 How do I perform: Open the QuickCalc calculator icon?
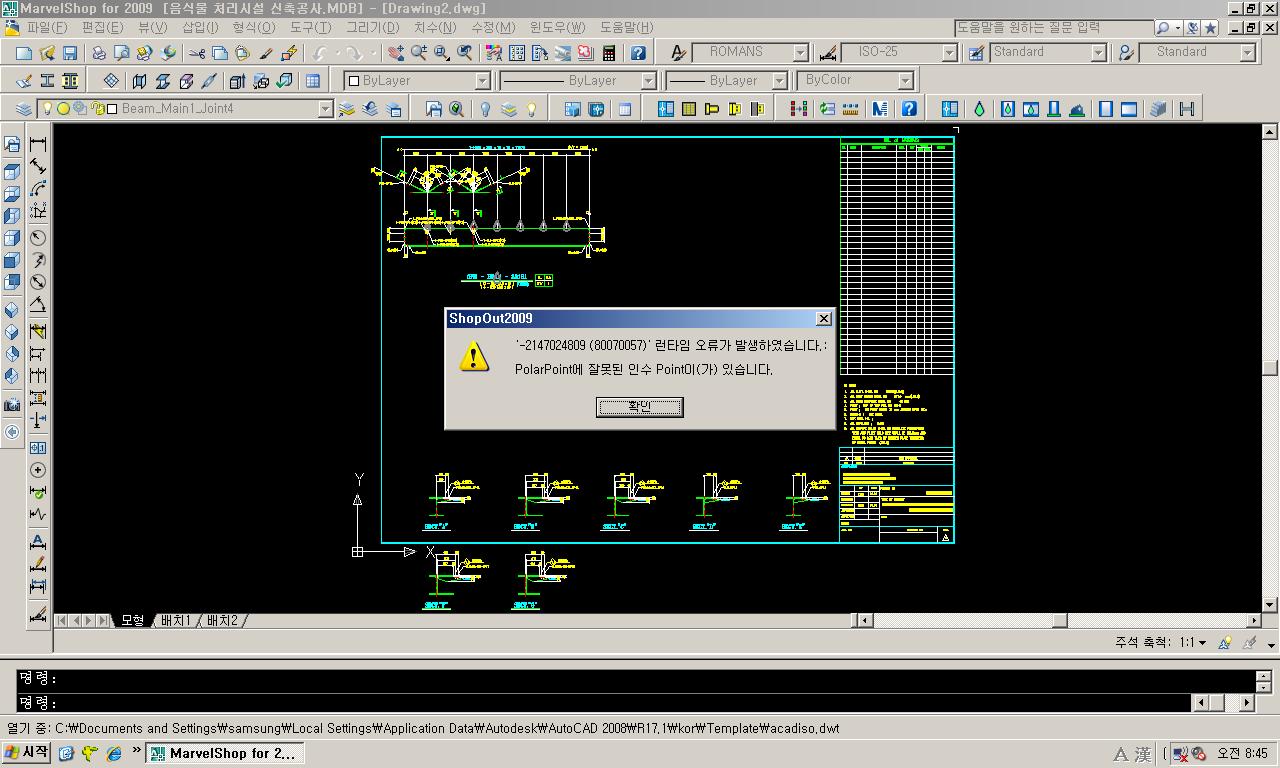coord(608,53)
